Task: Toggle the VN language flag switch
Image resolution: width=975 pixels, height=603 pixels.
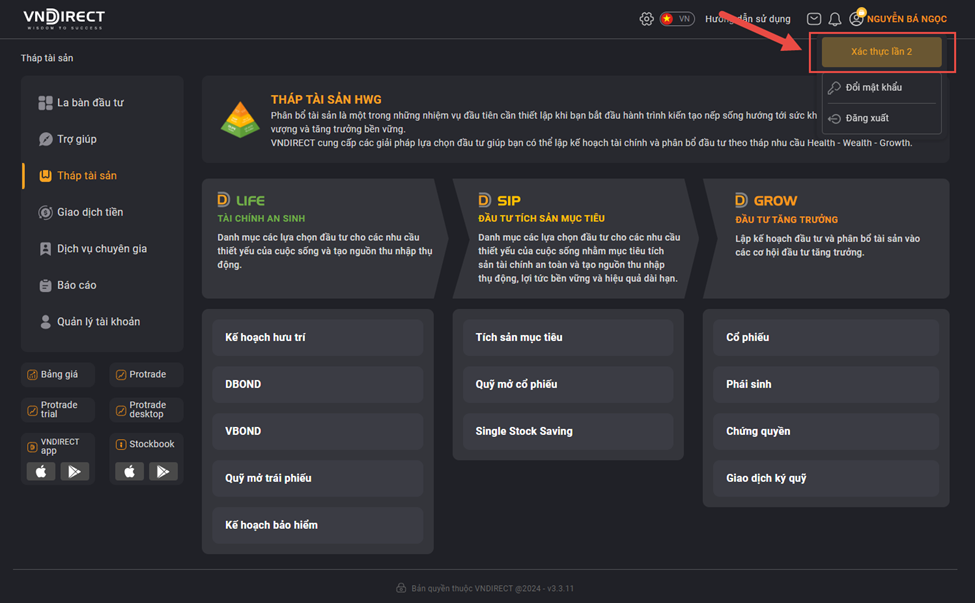Action: (677, 19)
